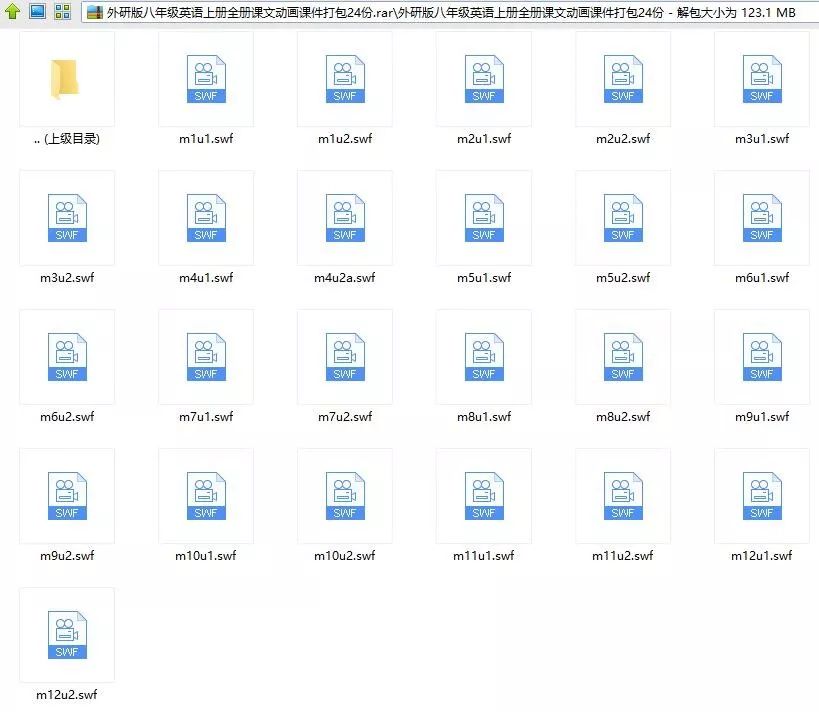Select the m1u1.swf file icon

pyautogui.click(x=206, y=79)
